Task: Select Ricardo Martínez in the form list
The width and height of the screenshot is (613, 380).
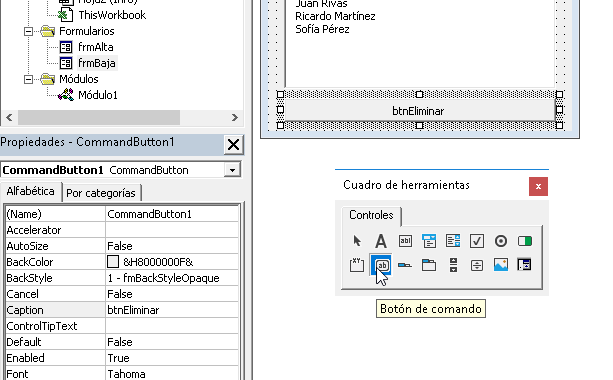Action: (335, 16)
